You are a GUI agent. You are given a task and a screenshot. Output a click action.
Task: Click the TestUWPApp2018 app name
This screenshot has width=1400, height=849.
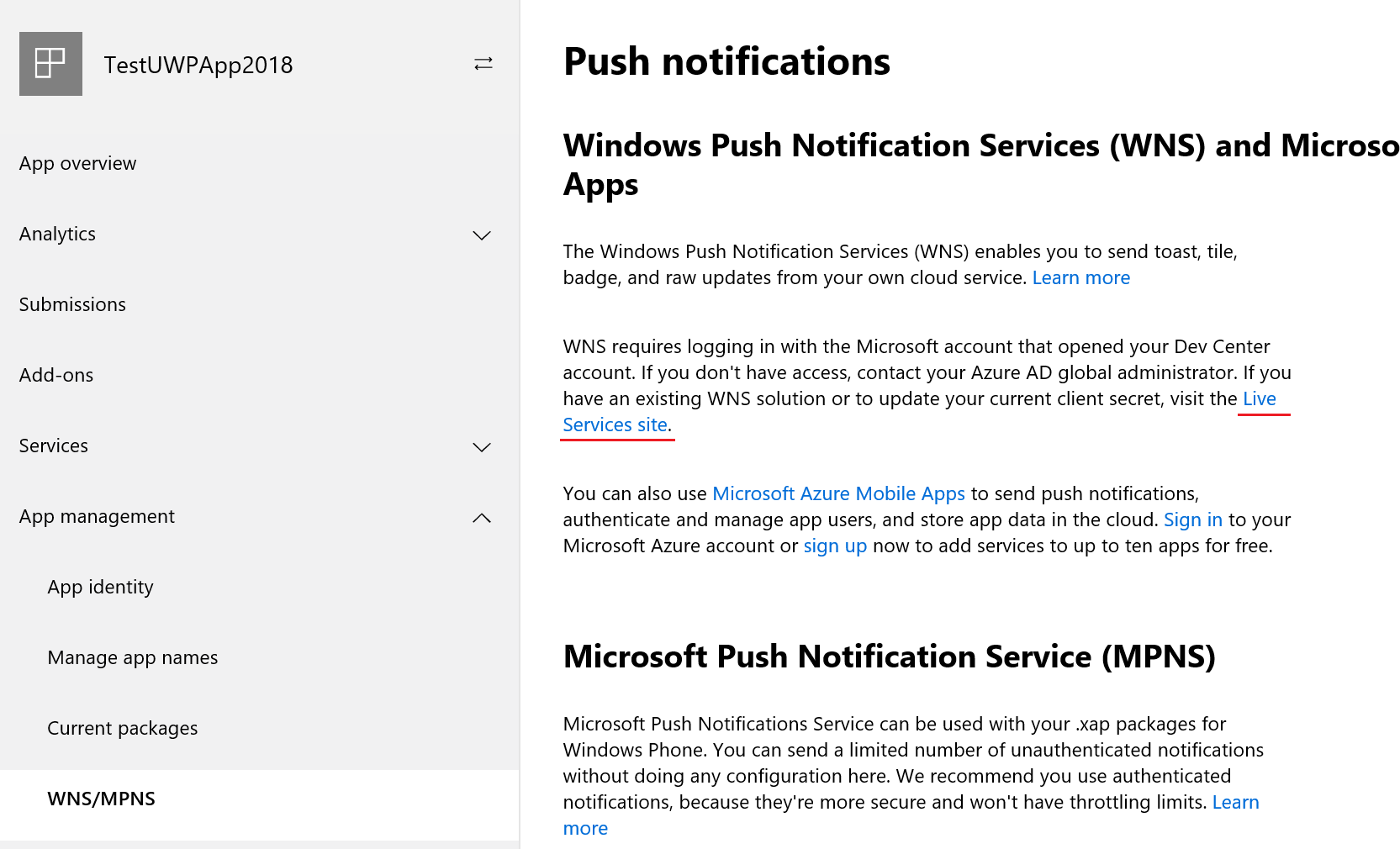(198, 65)
